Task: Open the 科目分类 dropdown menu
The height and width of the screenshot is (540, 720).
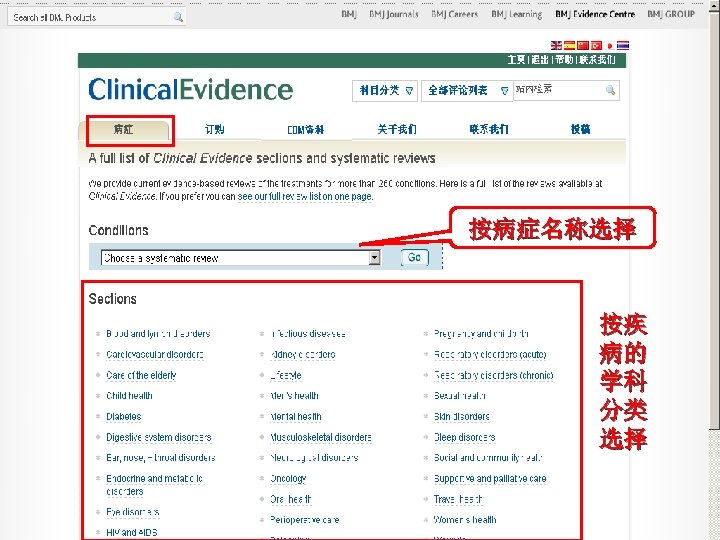Action: click(385, 90)
